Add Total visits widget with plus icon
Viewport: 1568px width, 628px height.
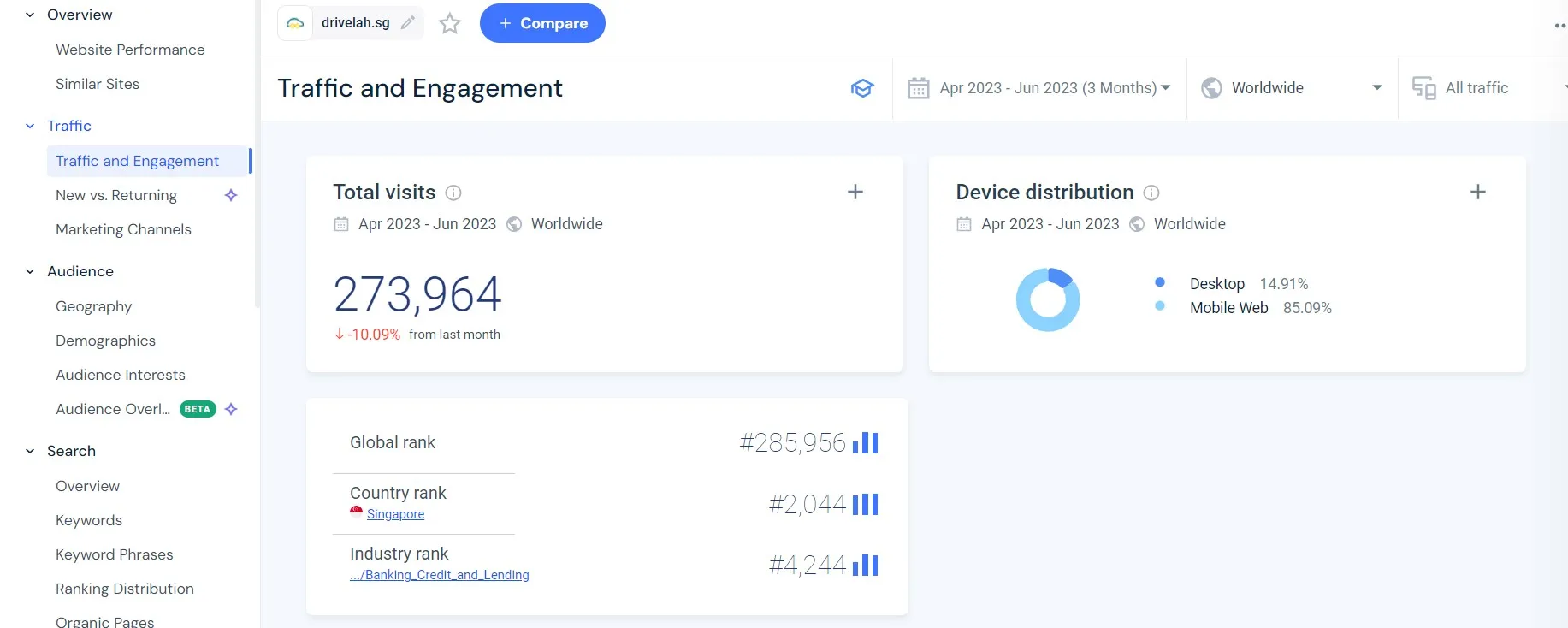coord(855,192)
